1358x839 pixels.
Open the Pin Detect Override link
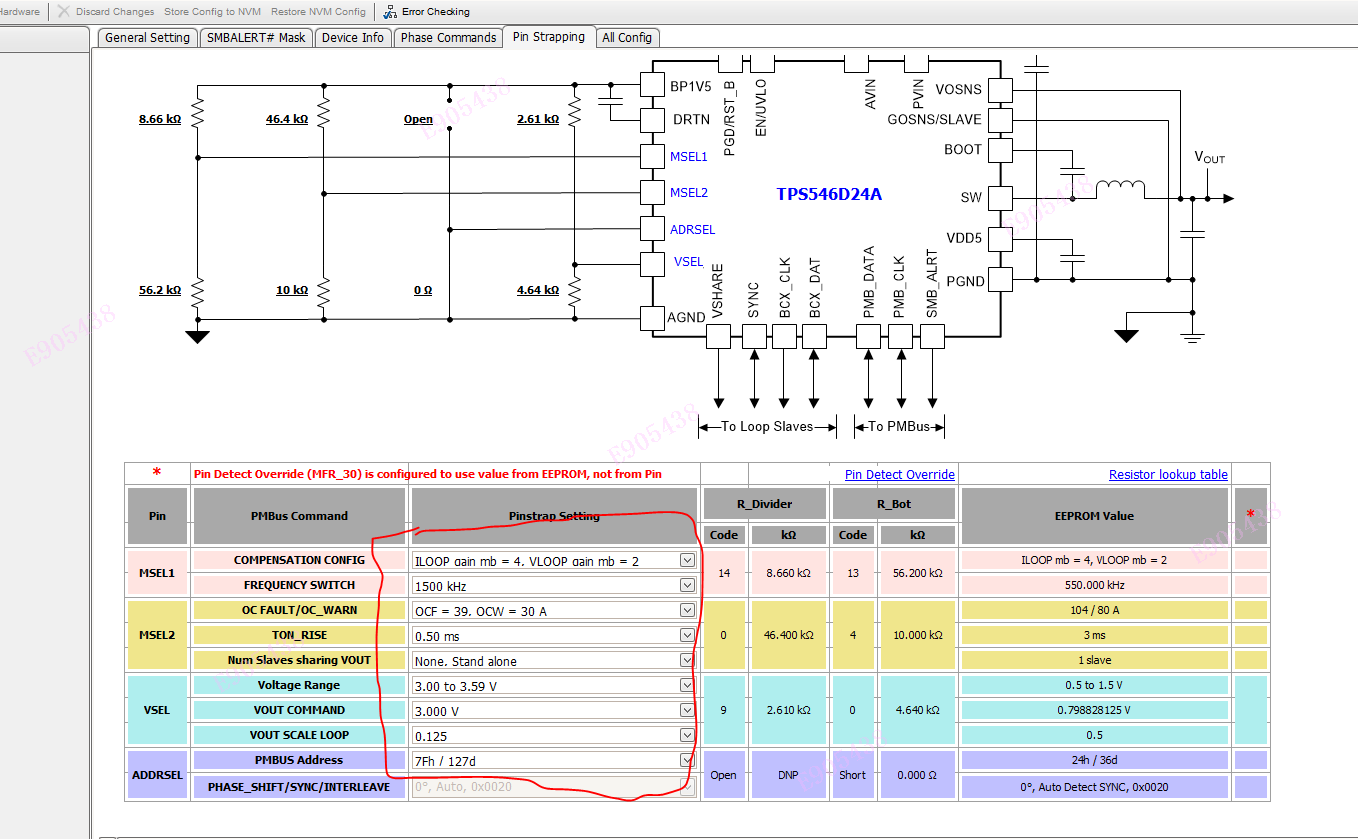pyautogui.click(x=900, y=475)
